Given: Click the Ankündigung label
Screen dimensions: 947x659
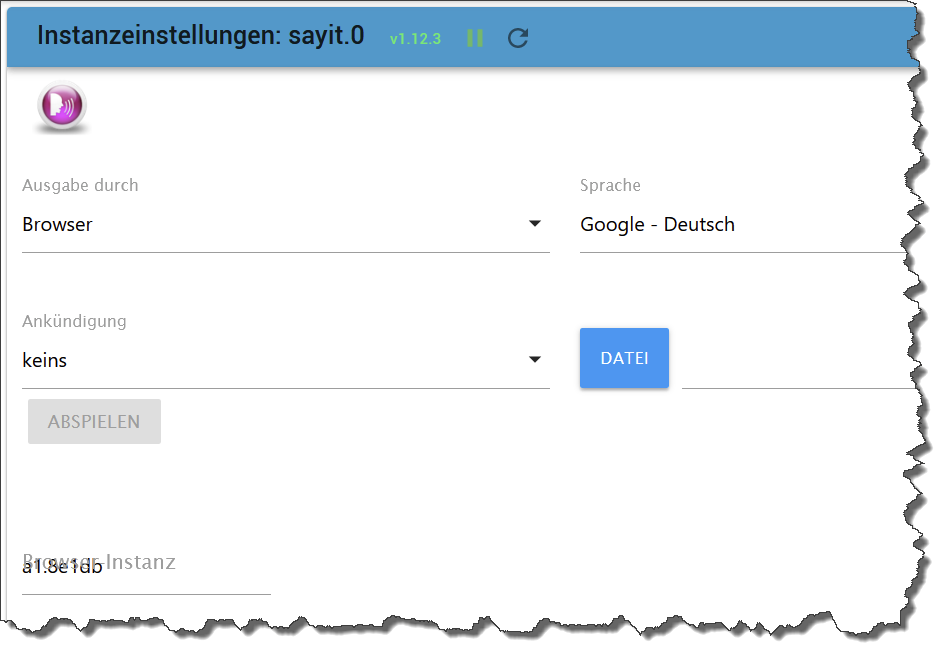Looking at the screenshot, I should [x=74, y=321].
